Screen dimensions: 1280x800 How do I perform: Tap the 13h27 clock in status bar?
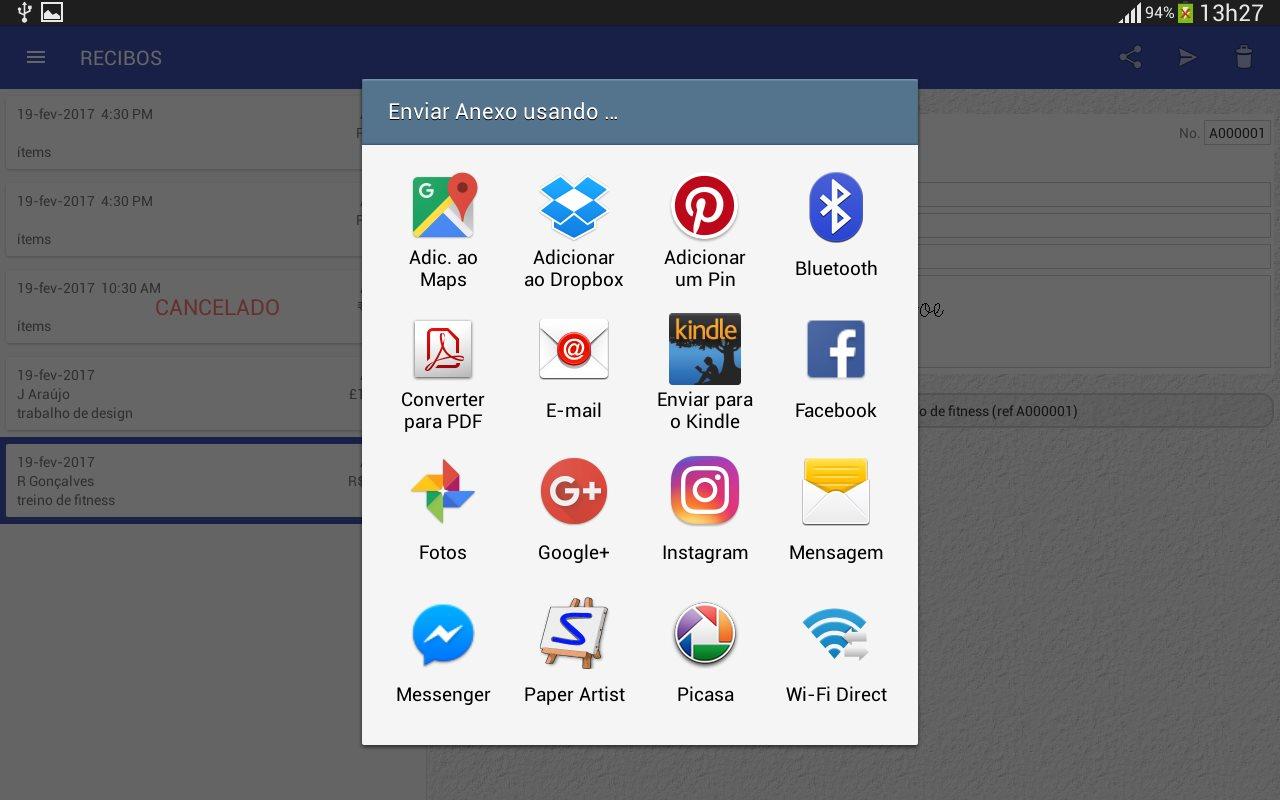pos(1232,13)
